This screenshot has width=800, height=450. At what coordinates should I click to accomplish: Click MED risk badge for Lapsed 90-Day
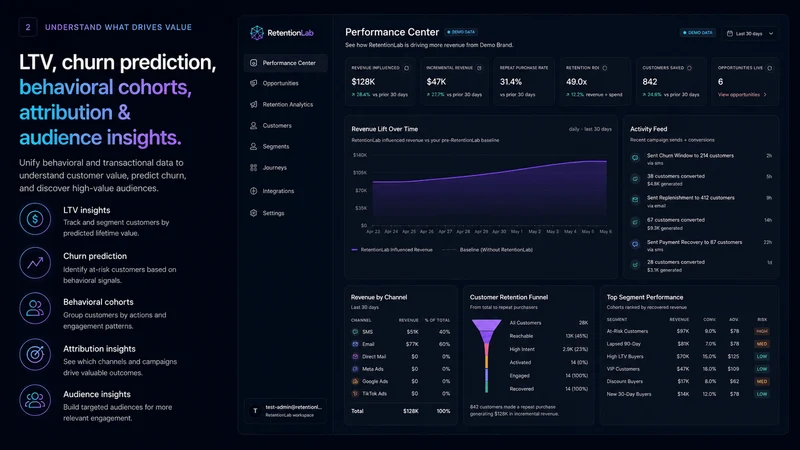coord(762,344)
